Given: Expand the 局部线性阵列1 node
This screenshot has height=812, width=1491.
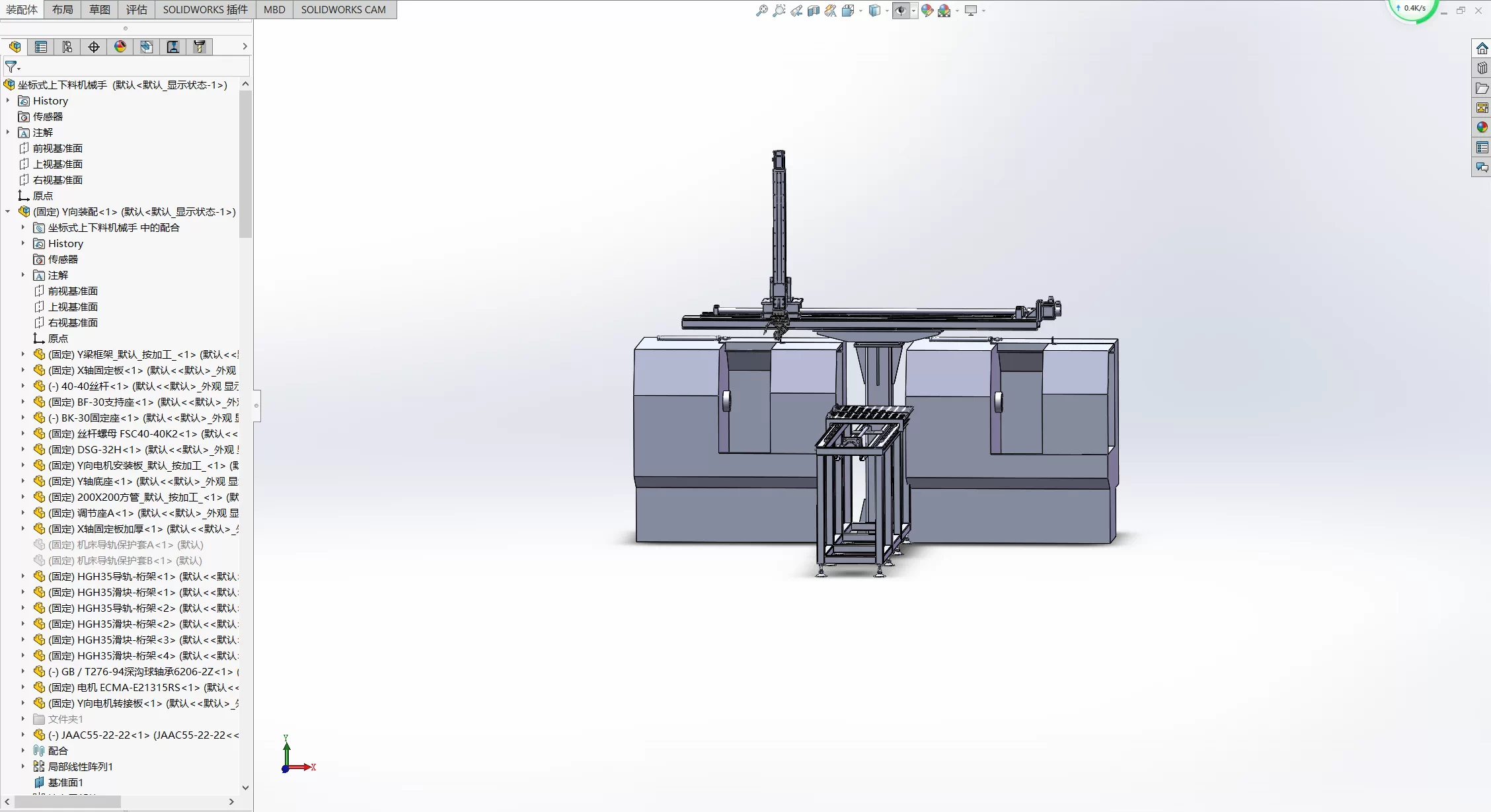Looking at the screenshot, I should tap(23, 766).
